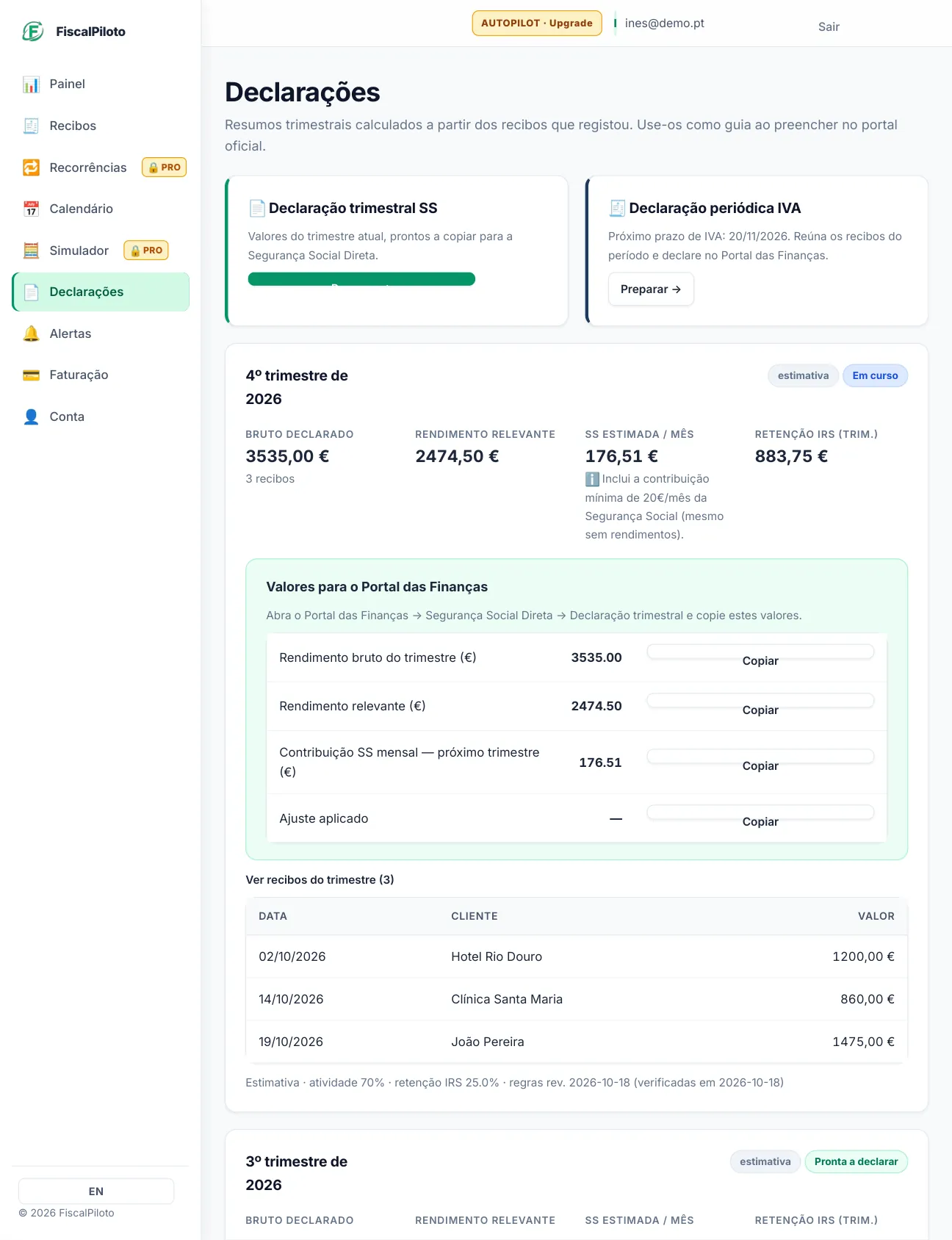952x1240 pixels.
Task: Click the Recorrências repeat arrows icon
Action: coord(31,167)
